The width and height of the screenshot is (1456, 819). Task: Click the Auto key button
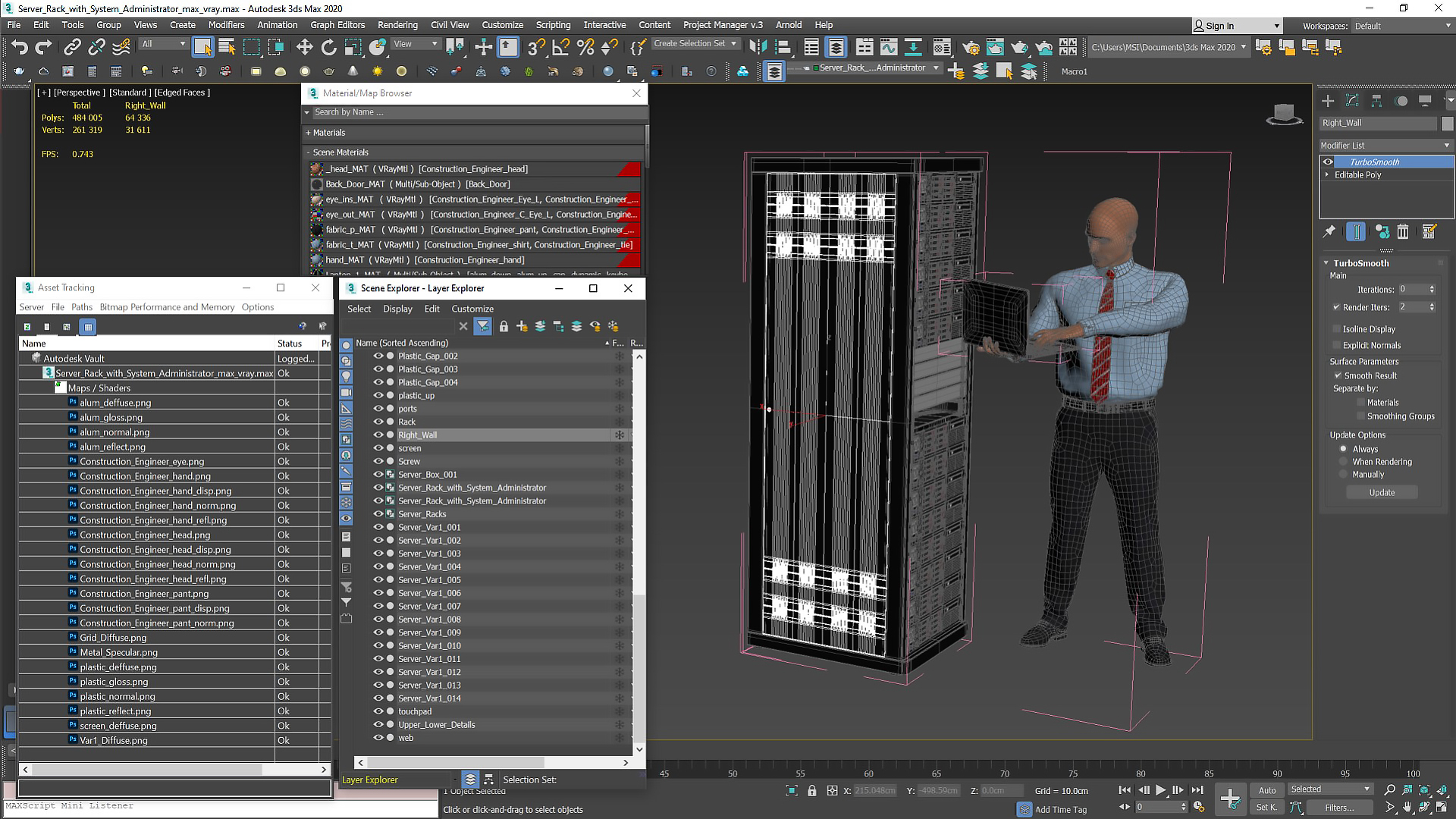[1267, 790]
